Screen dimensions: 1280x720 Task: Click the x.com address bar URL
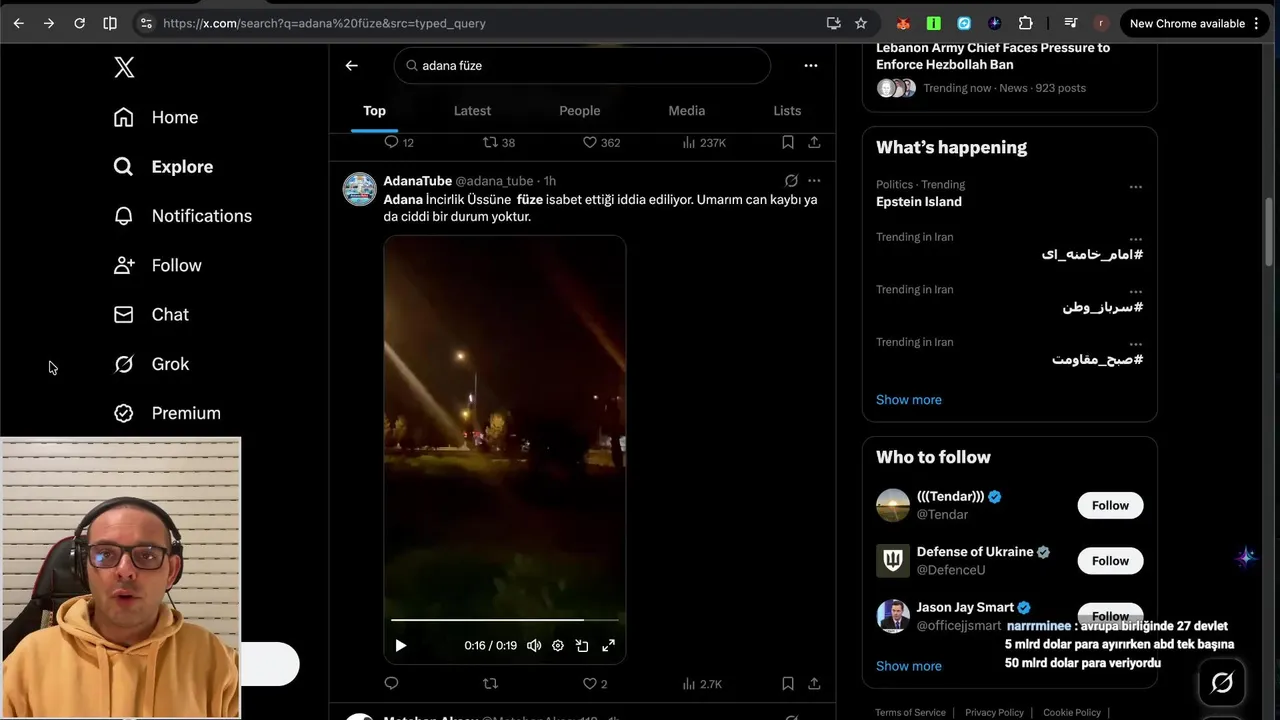coord(324,23)
